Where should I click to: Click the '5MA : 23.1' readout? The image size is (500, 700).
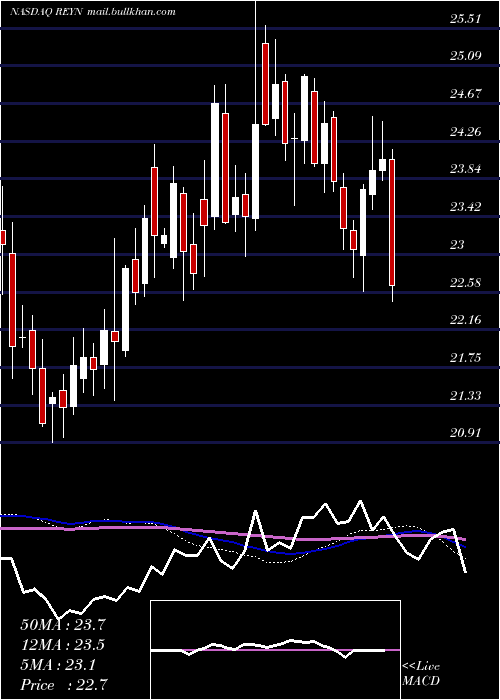[x=58, y=665]
